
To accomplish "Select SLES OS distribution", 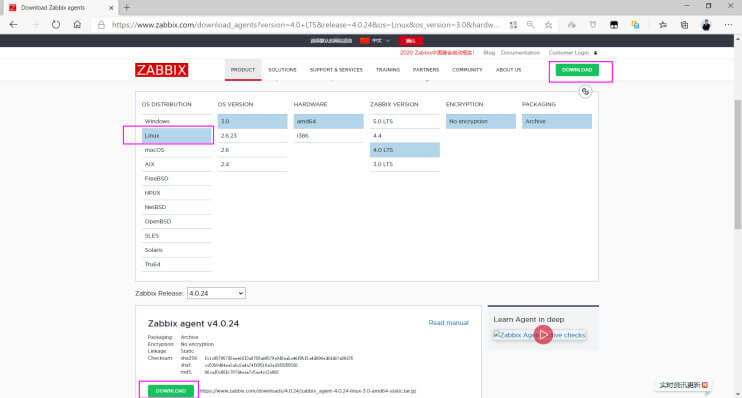I will [176, 236].
